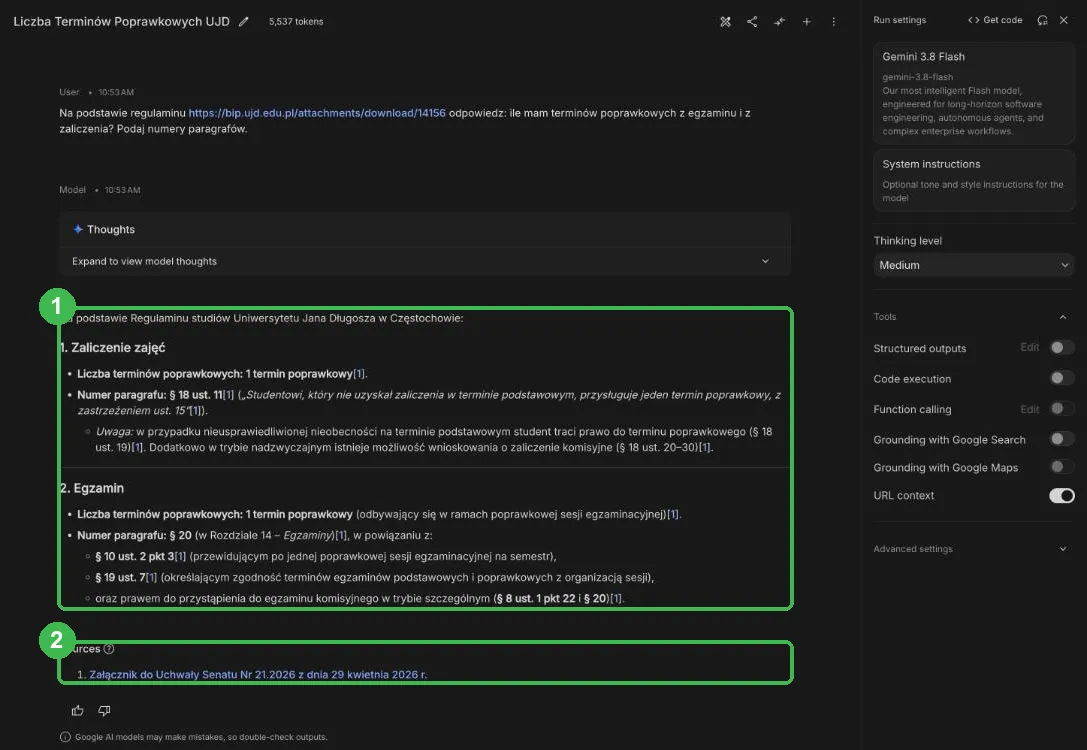Click Edit next to Function calling

[1029, 409]
